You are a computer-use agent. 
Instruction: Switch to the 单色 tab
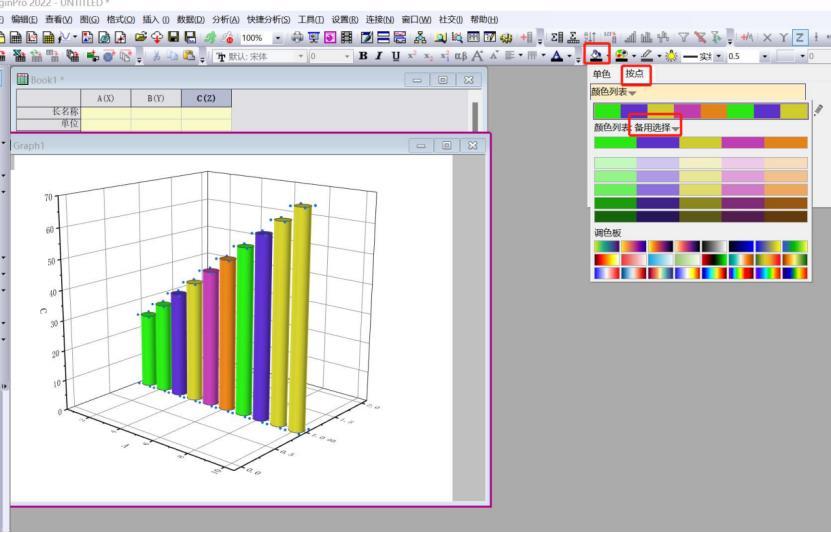602,74
